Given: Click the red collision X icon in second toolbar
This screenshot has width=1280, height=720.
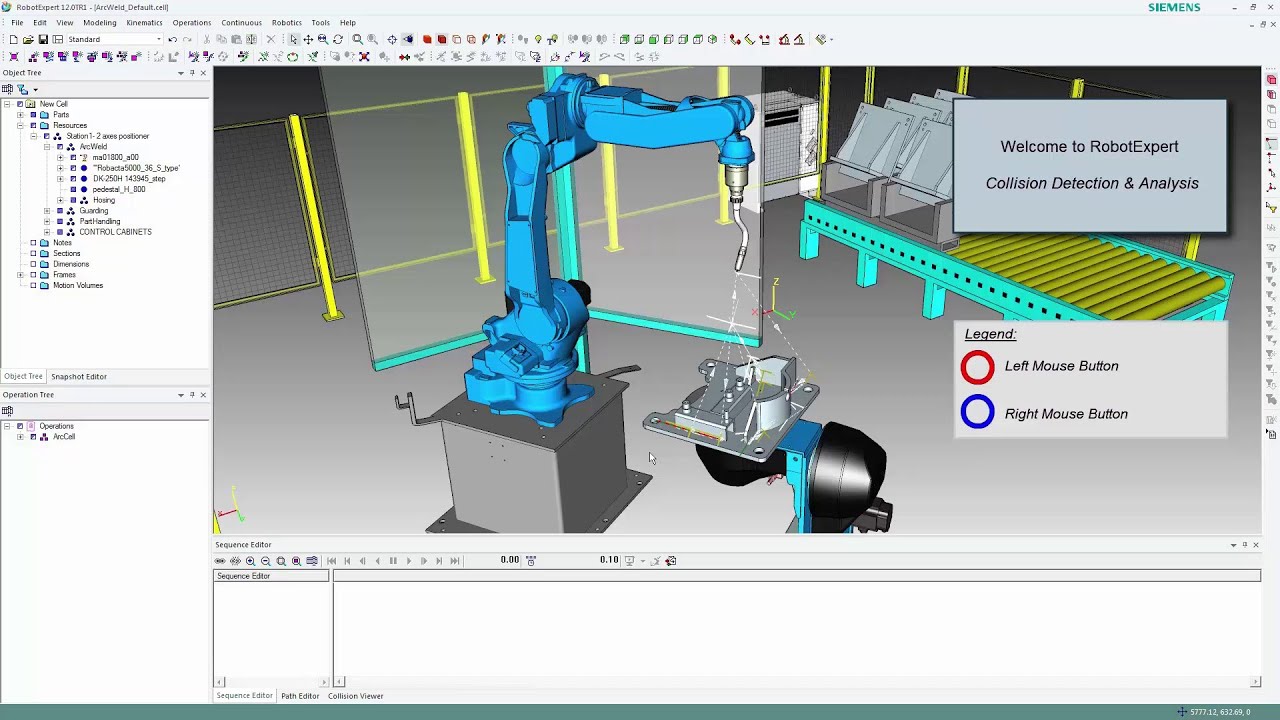Looking at the screenshot, I should click(x=364, y=56).
